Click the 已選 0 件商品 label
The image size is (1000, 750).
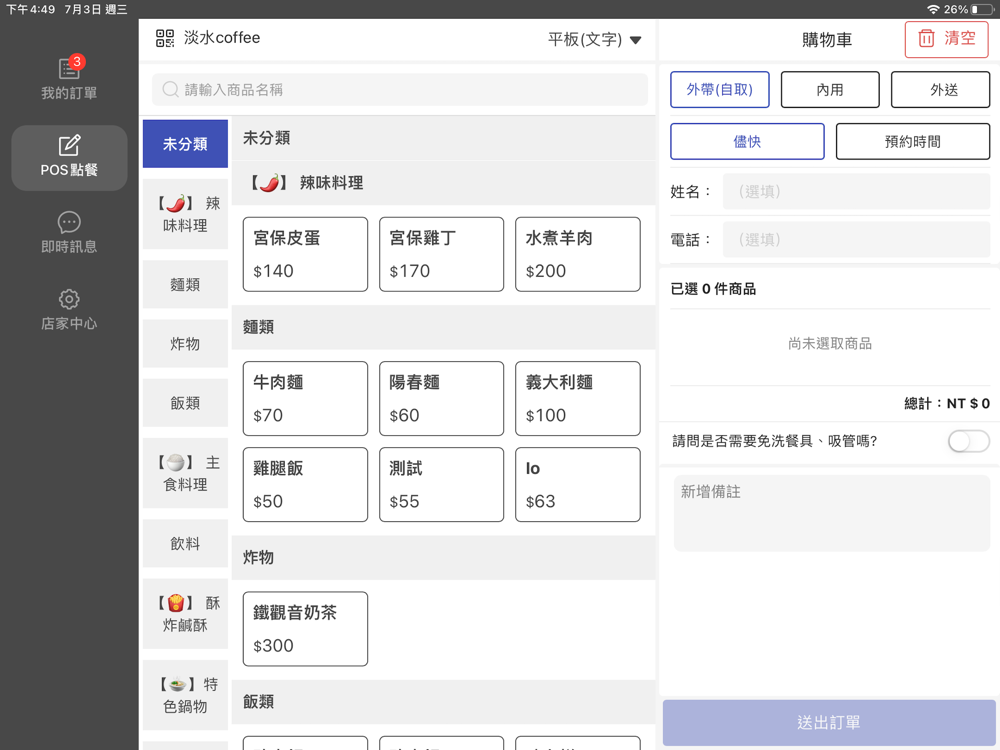(713, 289)
